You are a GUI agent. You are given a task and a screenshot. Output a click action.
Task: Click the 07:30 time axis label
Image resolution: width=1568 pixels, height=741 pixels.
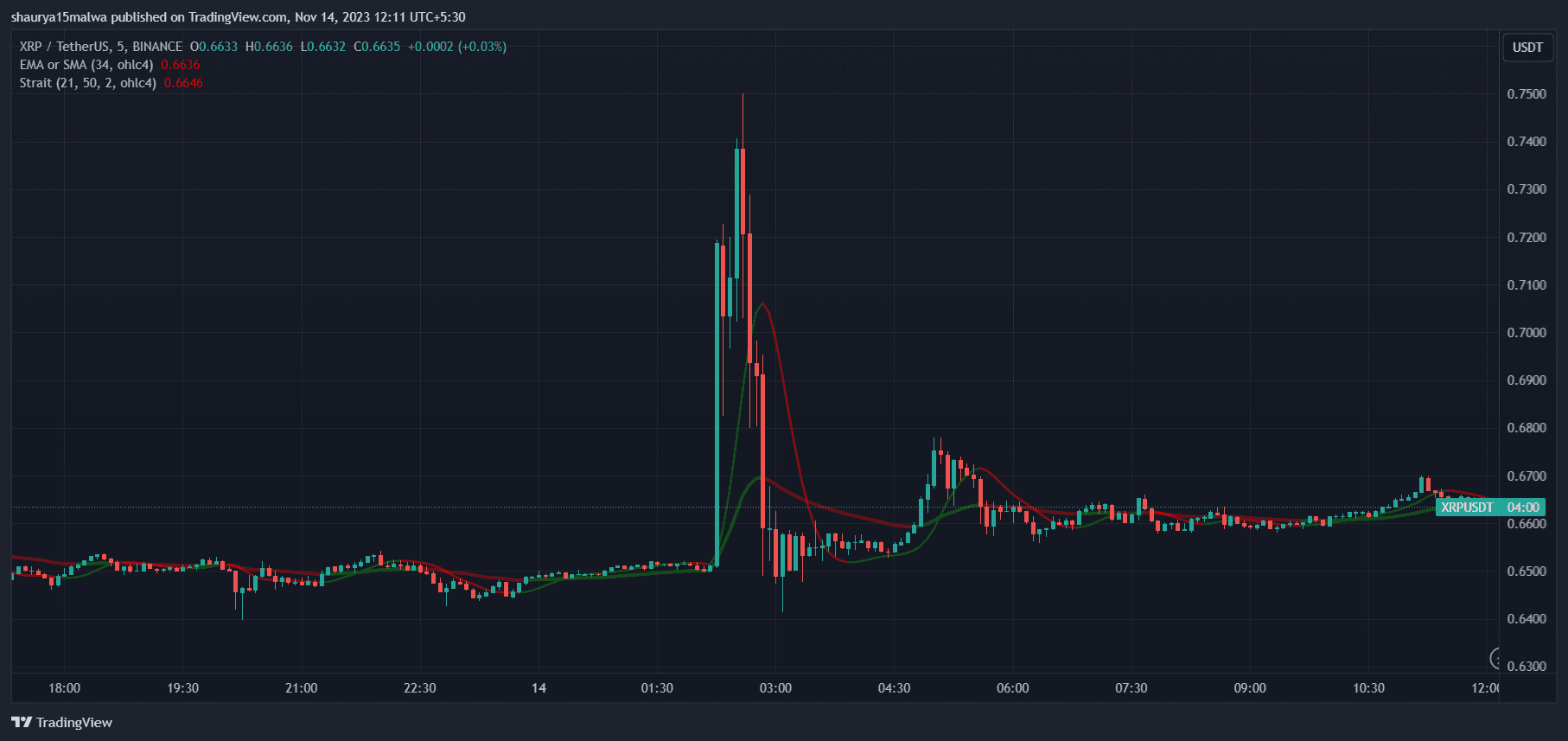click(x=1131, y=688)
